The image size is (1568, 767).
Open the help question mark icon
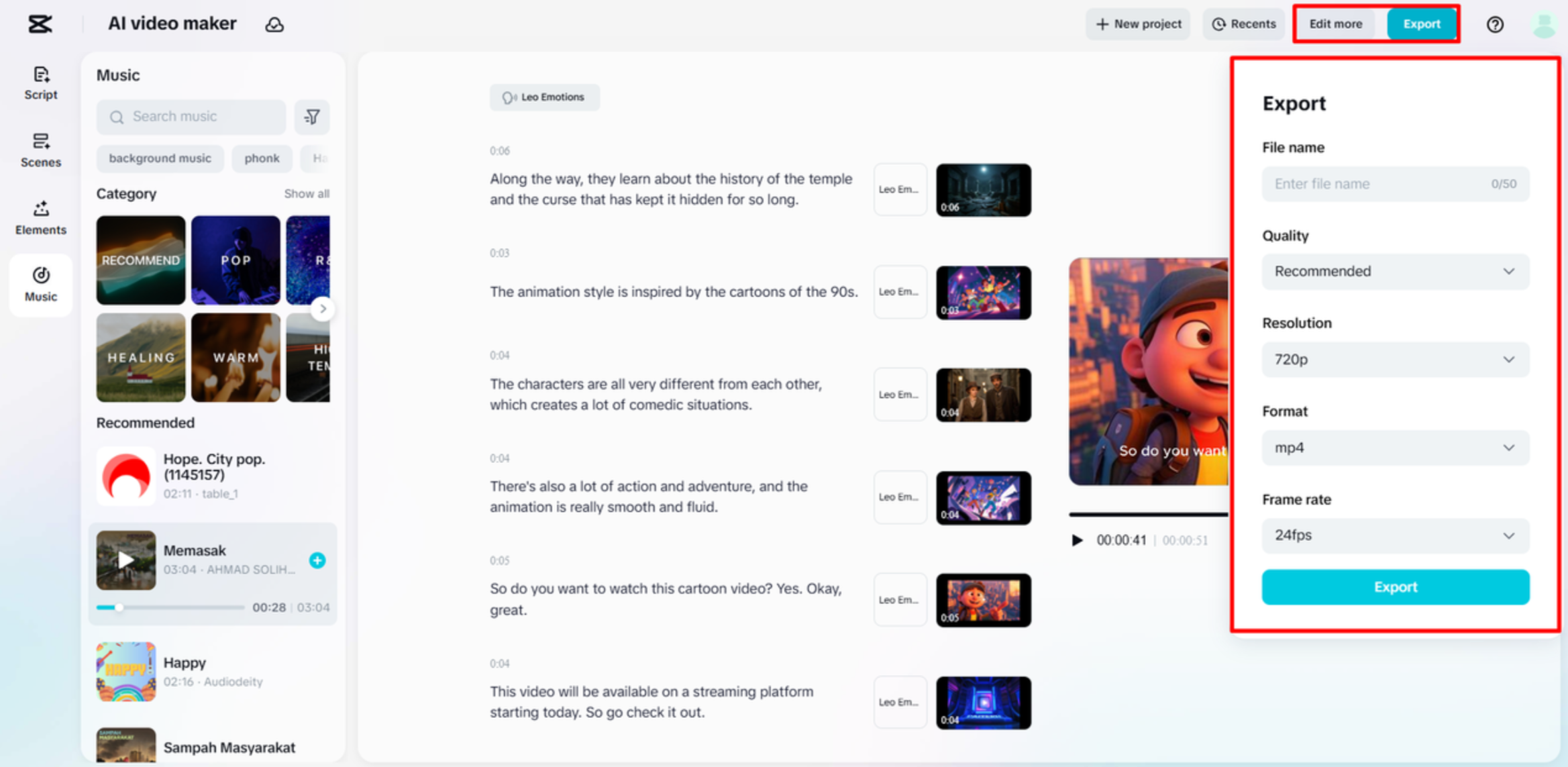(1494, 24)
